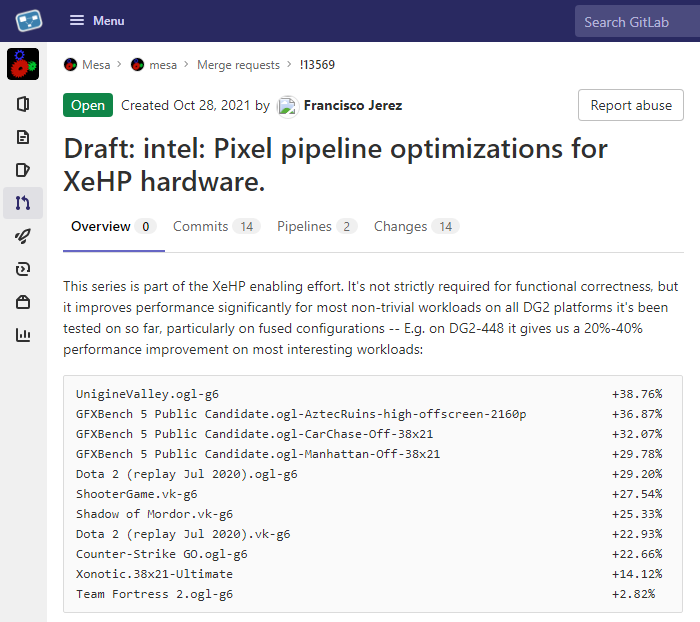This screenshot has height=622, width=700.
Task: Click the Mesa project avatar in sidebar
Action: 23,64
